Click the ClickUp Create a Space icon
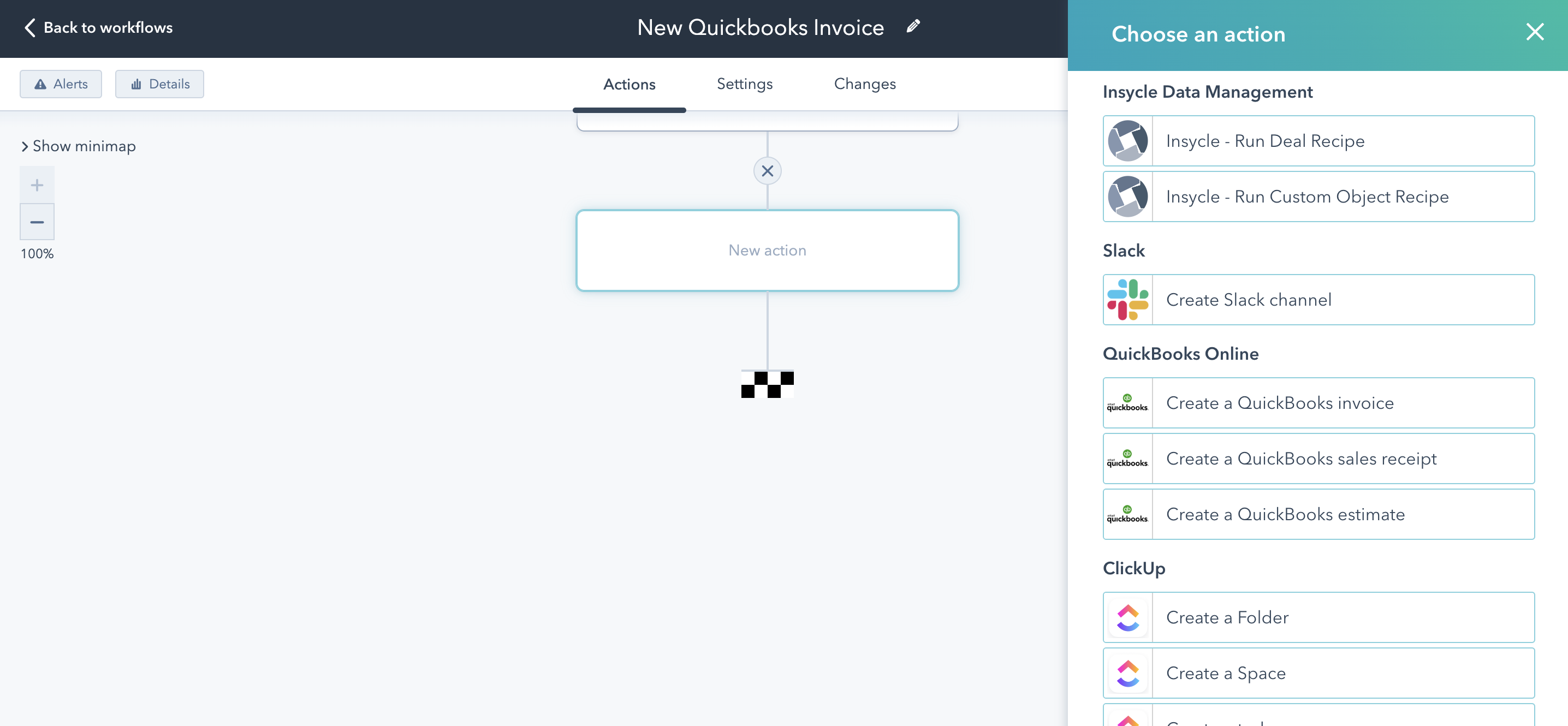Screen dimensions: 1568x726 pyautogui.click(x=1127, y=673)
